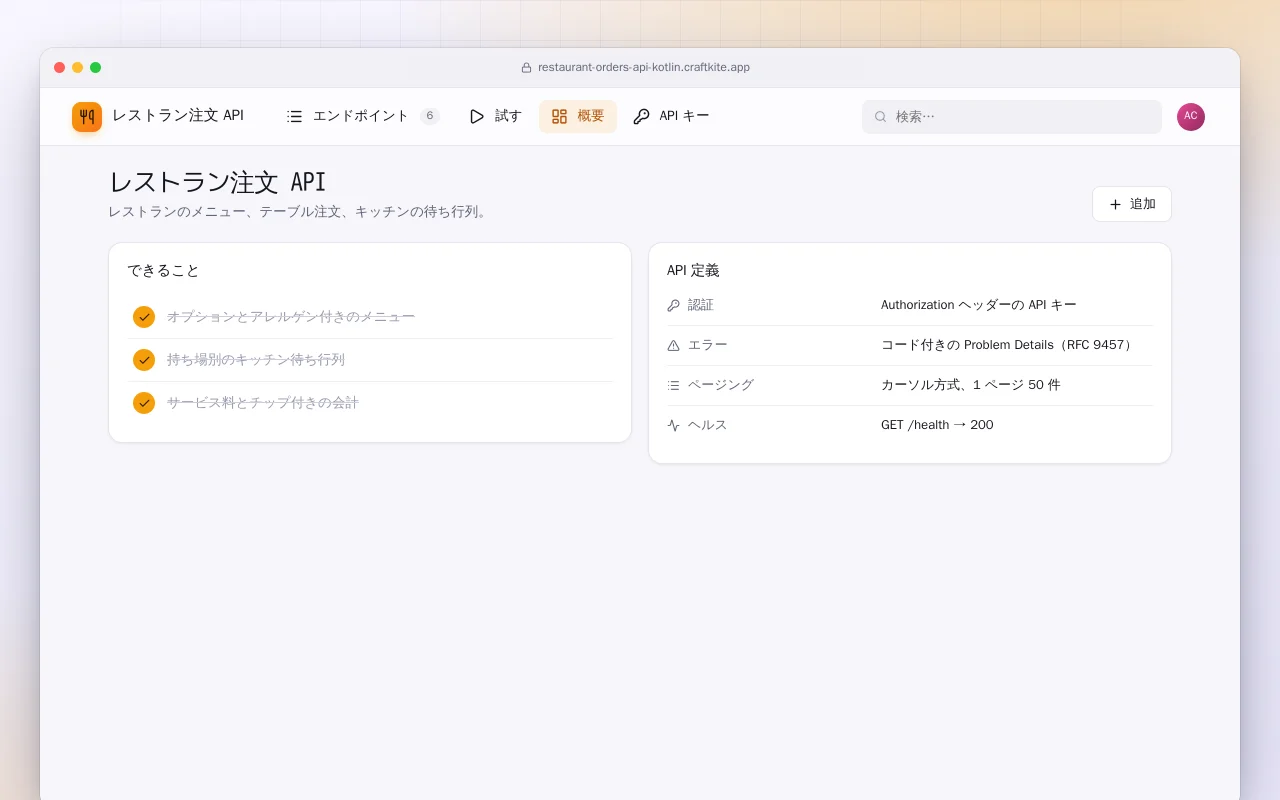Click value GET /health → 200
Image resolution: width=1280 pixels, height=800 pixels.
tap(937, 425)
